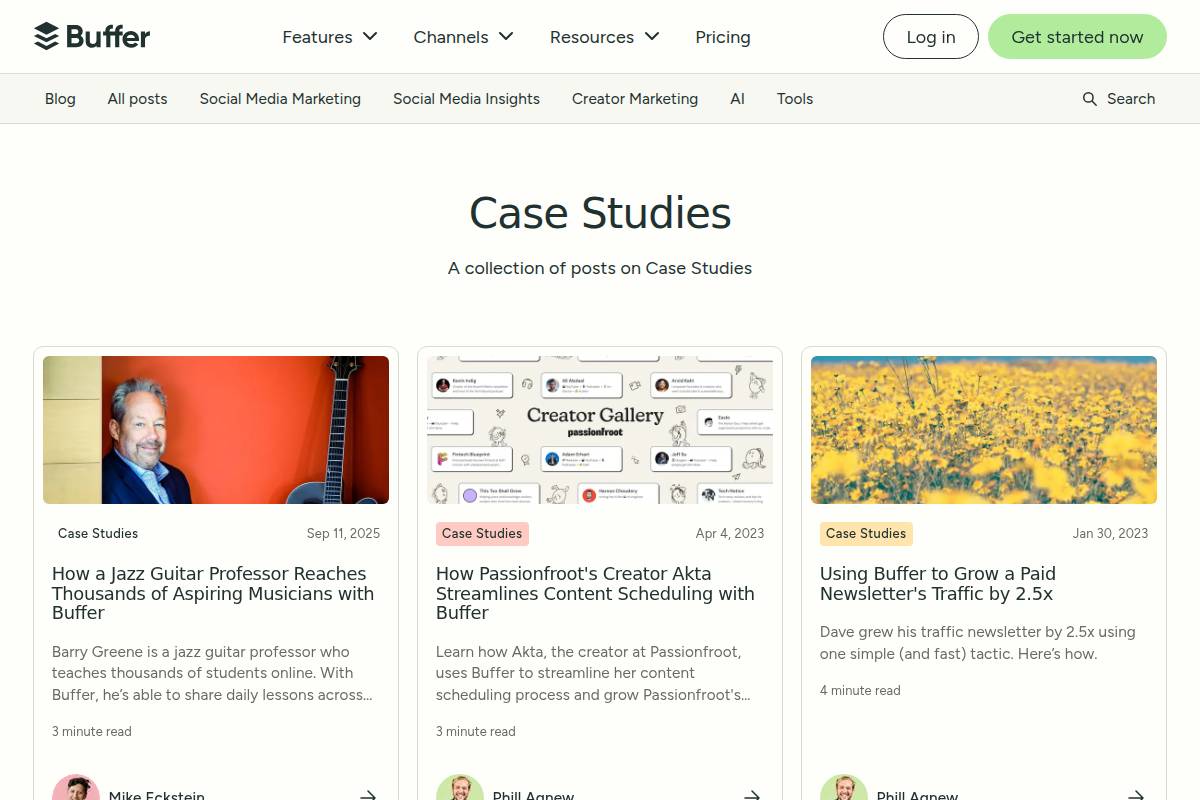
Task: Switch to the All posts section
Action: click(137, 98)
